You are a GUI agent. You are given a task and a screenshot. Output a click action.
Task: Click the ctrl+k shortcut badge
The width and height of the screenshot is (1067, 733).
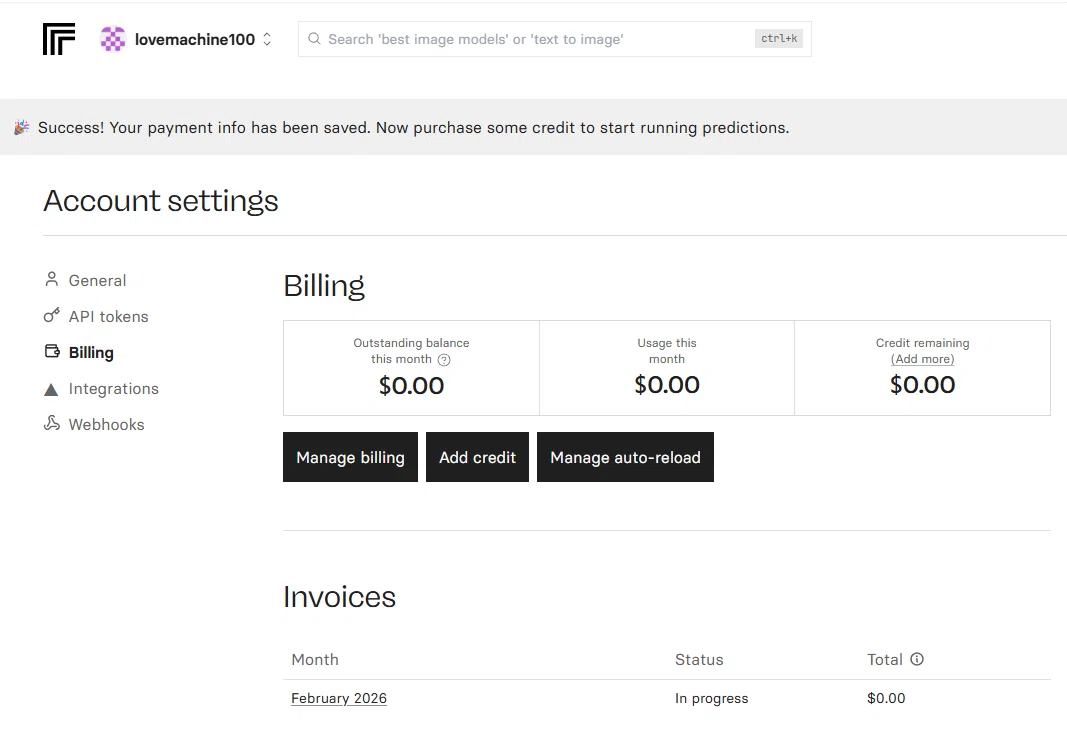779,39
